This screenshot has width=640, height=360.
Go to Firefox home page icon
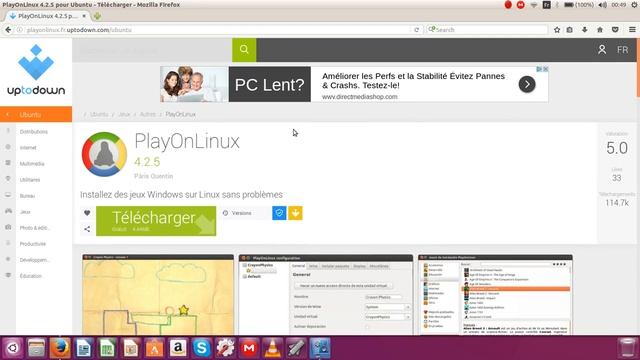click(600, 30)
